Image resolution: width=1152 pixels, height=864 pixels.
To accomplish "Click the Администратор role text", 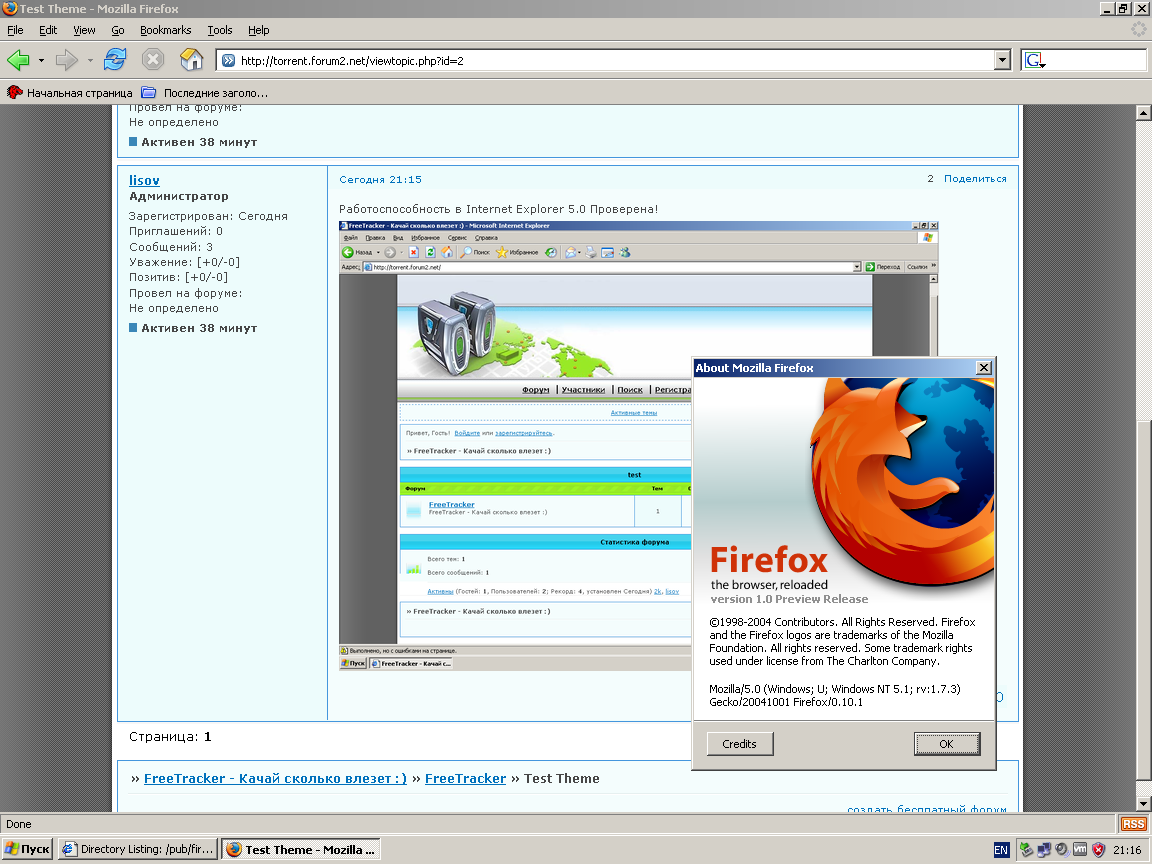I will [179, 196].
